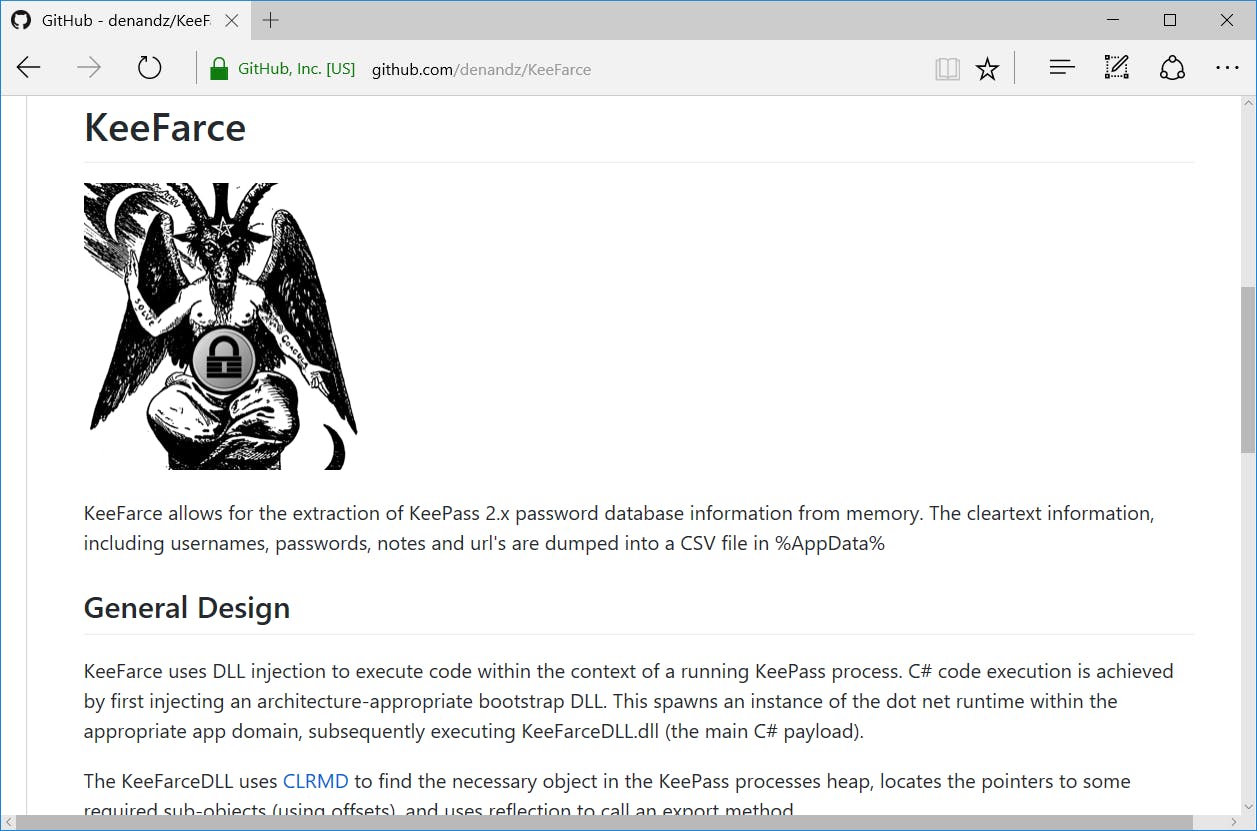The height and width of the screenshot is (831, 1257).
Task: Click the green security padlock icon
Action: 218,69
